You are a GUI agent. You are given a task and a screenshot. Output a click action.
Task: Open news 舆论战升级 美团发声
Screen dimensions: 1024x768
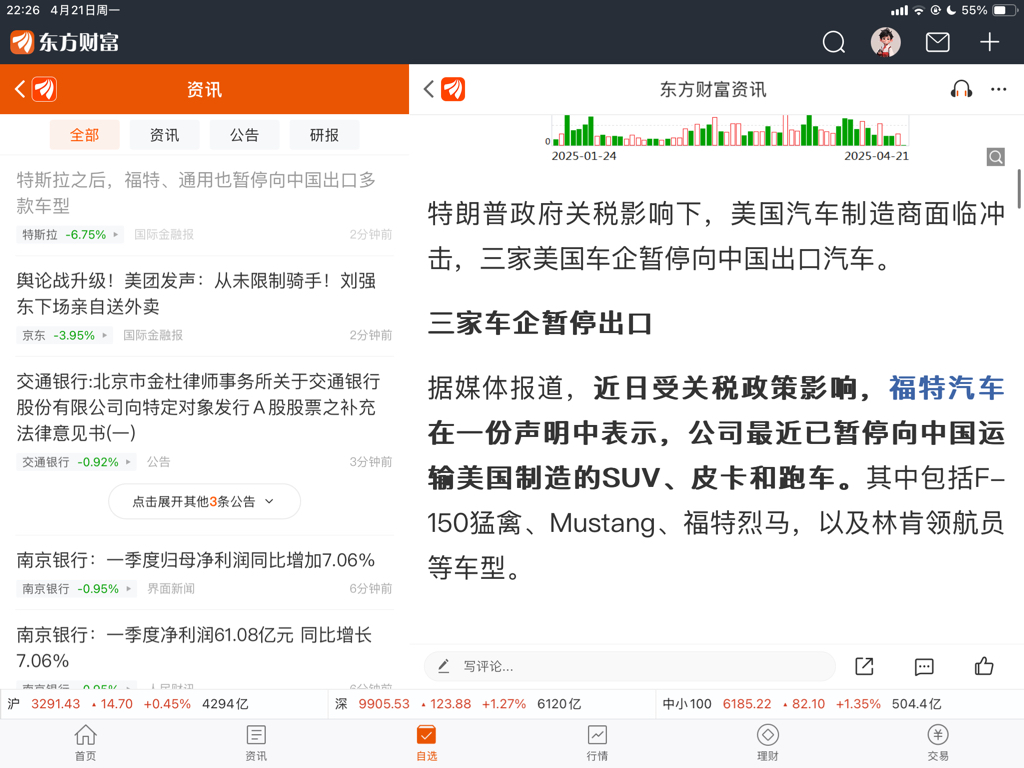[196, 293]
